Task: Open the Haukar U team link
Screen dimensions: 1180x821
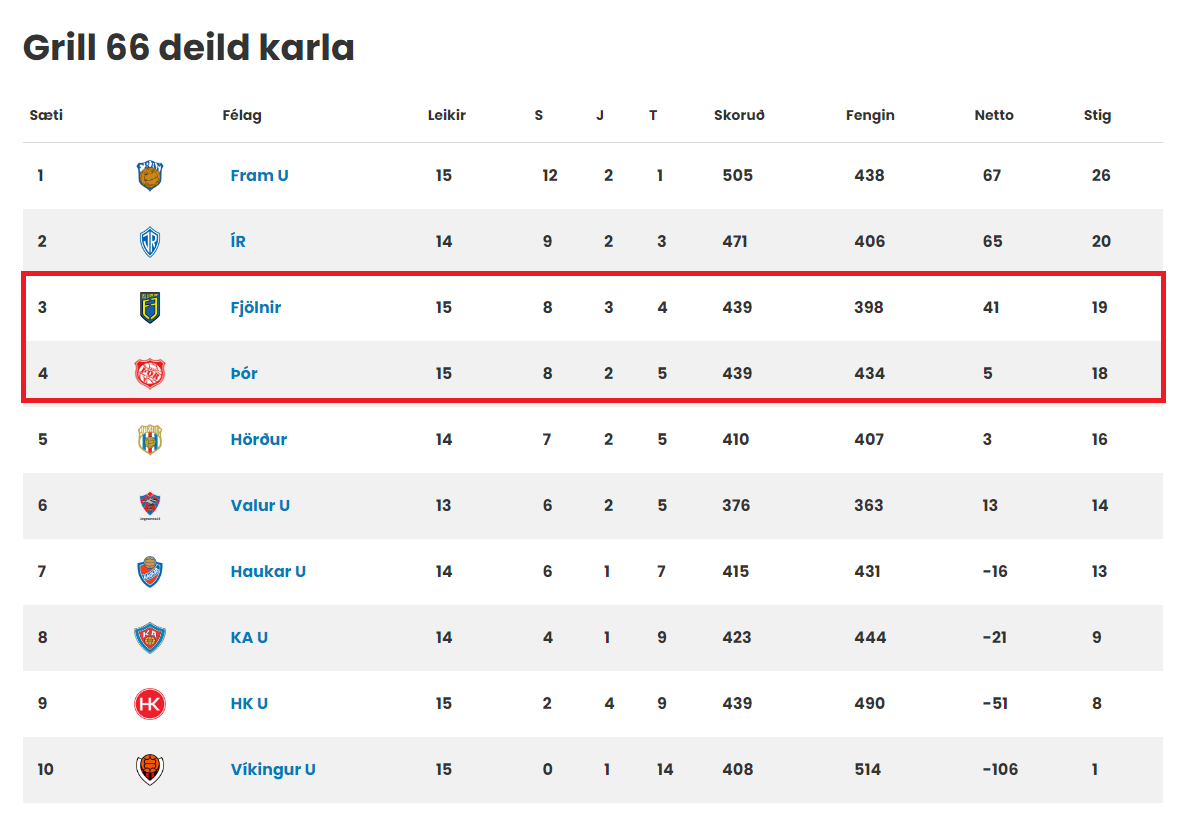Action: pyautogui.click(x=268, y=571)
